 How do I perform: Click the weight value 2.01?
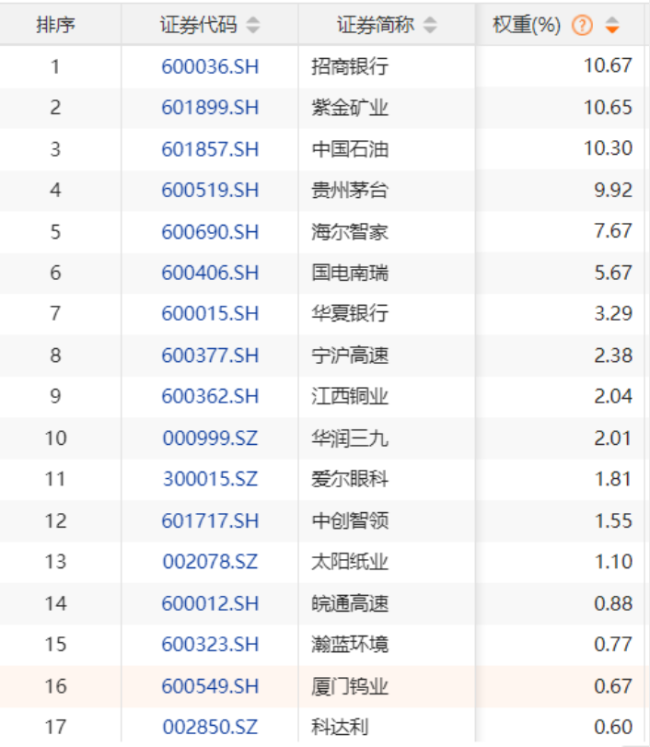coord(613,438)
